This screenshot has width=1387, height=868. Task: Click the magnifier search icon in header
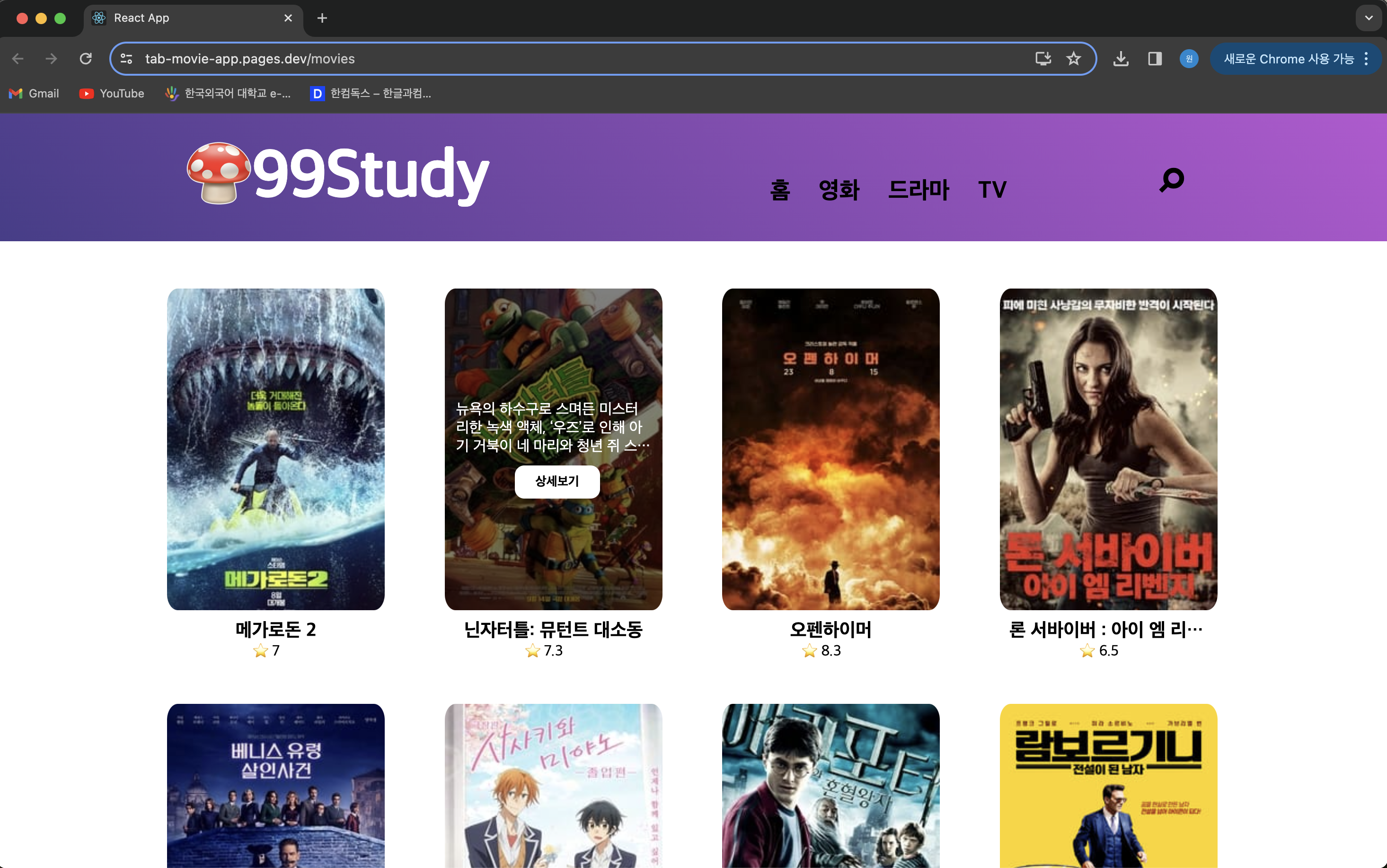click(x=1172, y=180)
